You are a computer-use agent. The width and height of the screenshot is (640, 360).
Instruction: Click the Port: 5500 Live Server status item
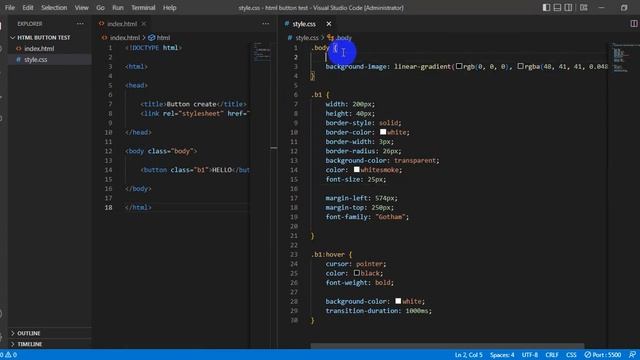(602, 355)
